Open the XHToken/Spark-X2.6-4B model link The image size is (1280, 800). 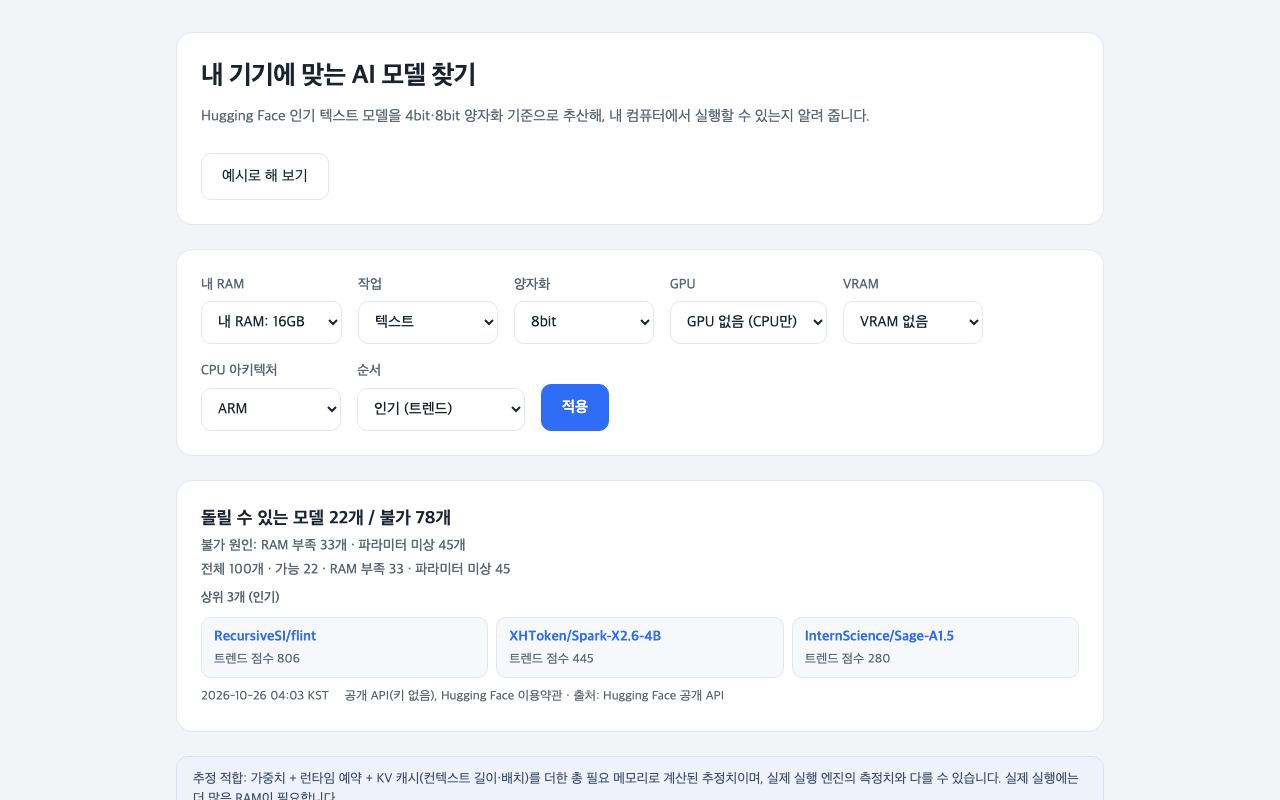point(585,636)
